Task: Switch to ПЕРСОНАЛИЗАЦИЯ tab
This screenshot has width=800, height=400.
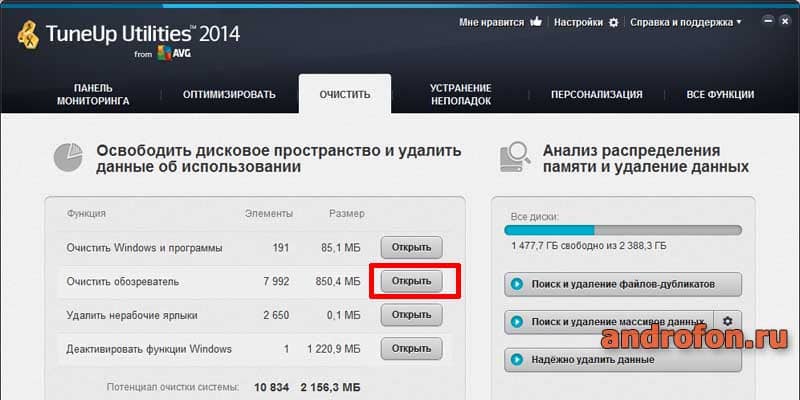Action: tap(596, 95)
